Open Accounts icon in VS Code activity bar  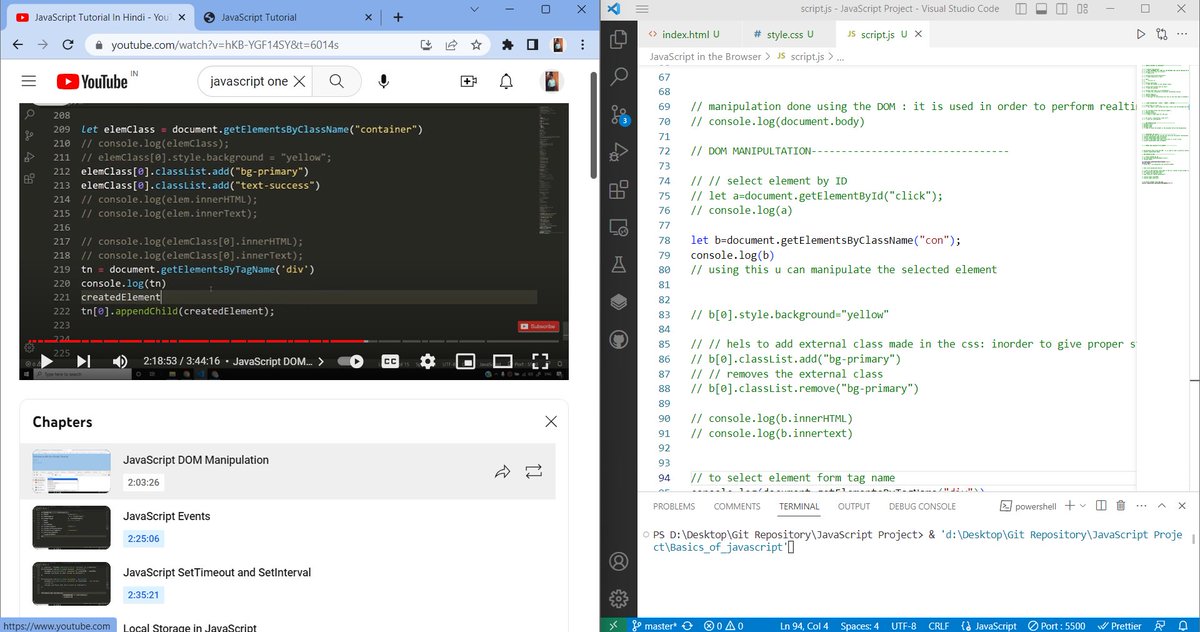click(x=619, y=562)
